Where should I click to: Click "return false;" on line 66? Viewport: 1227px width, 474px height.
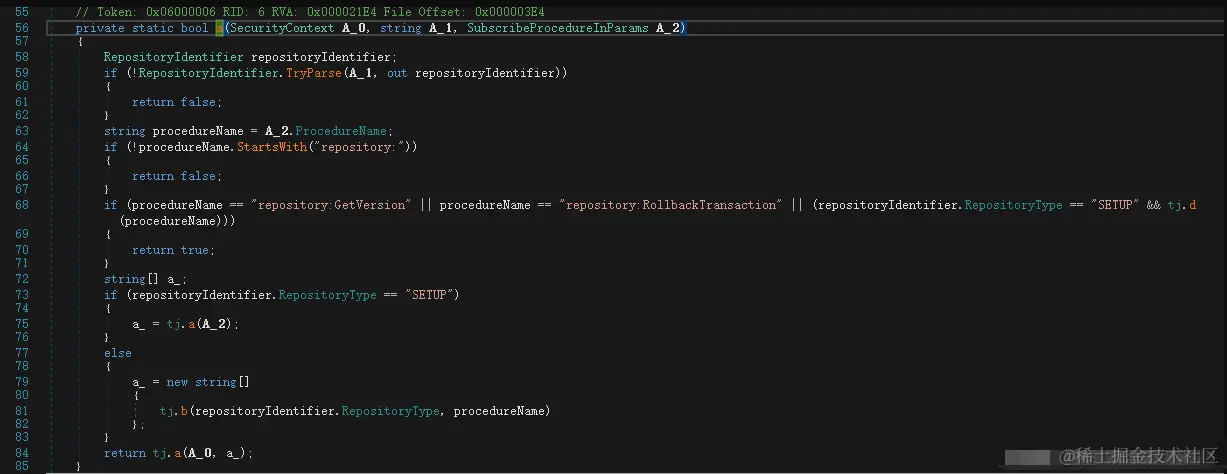pyautogui.click(x=177, y=176)
